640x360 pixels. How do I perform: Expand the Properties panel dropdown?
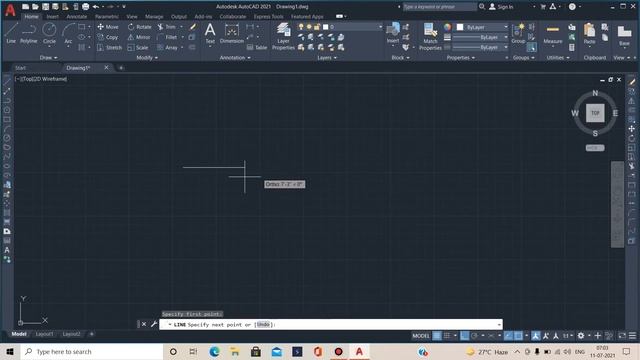tap(461, 58)
